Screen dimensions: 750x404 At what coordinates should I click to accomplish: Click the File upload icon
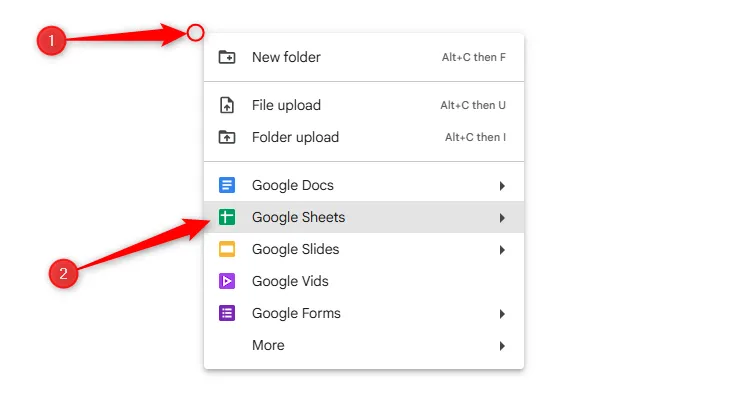coord(227,105)
